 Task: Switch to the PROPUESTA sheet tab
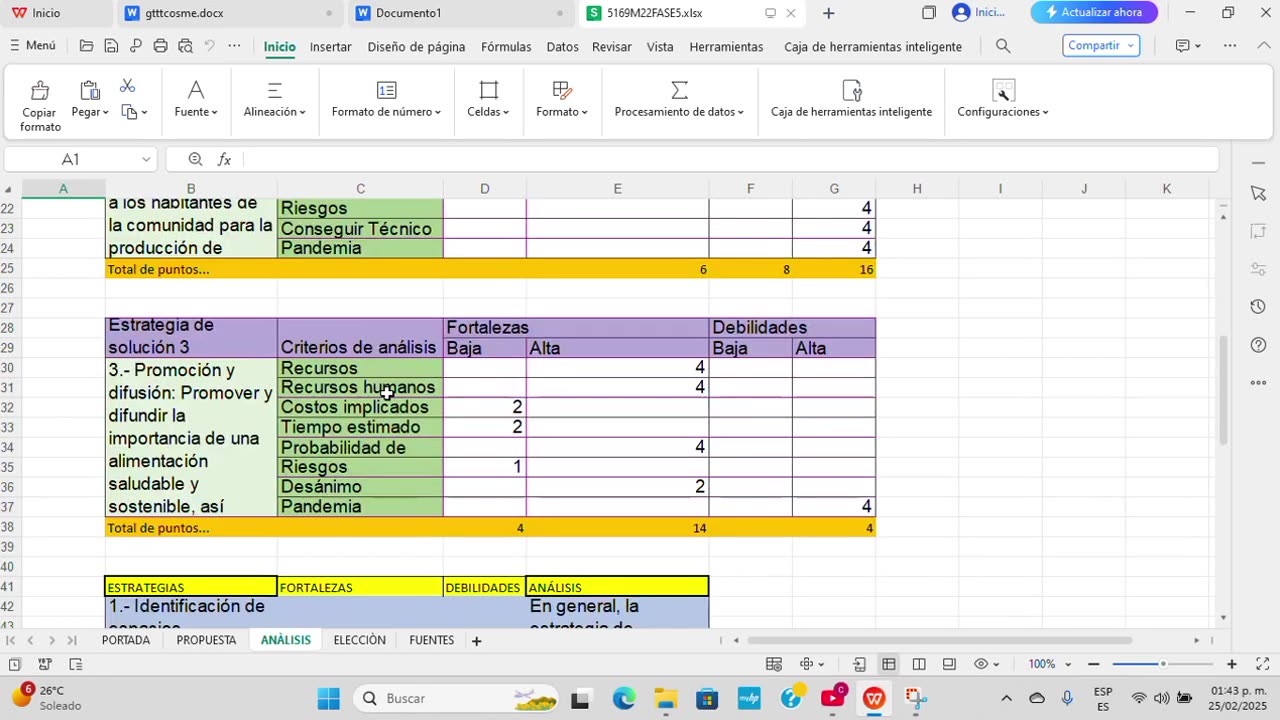pyautogui.click(x=206, y=640)
